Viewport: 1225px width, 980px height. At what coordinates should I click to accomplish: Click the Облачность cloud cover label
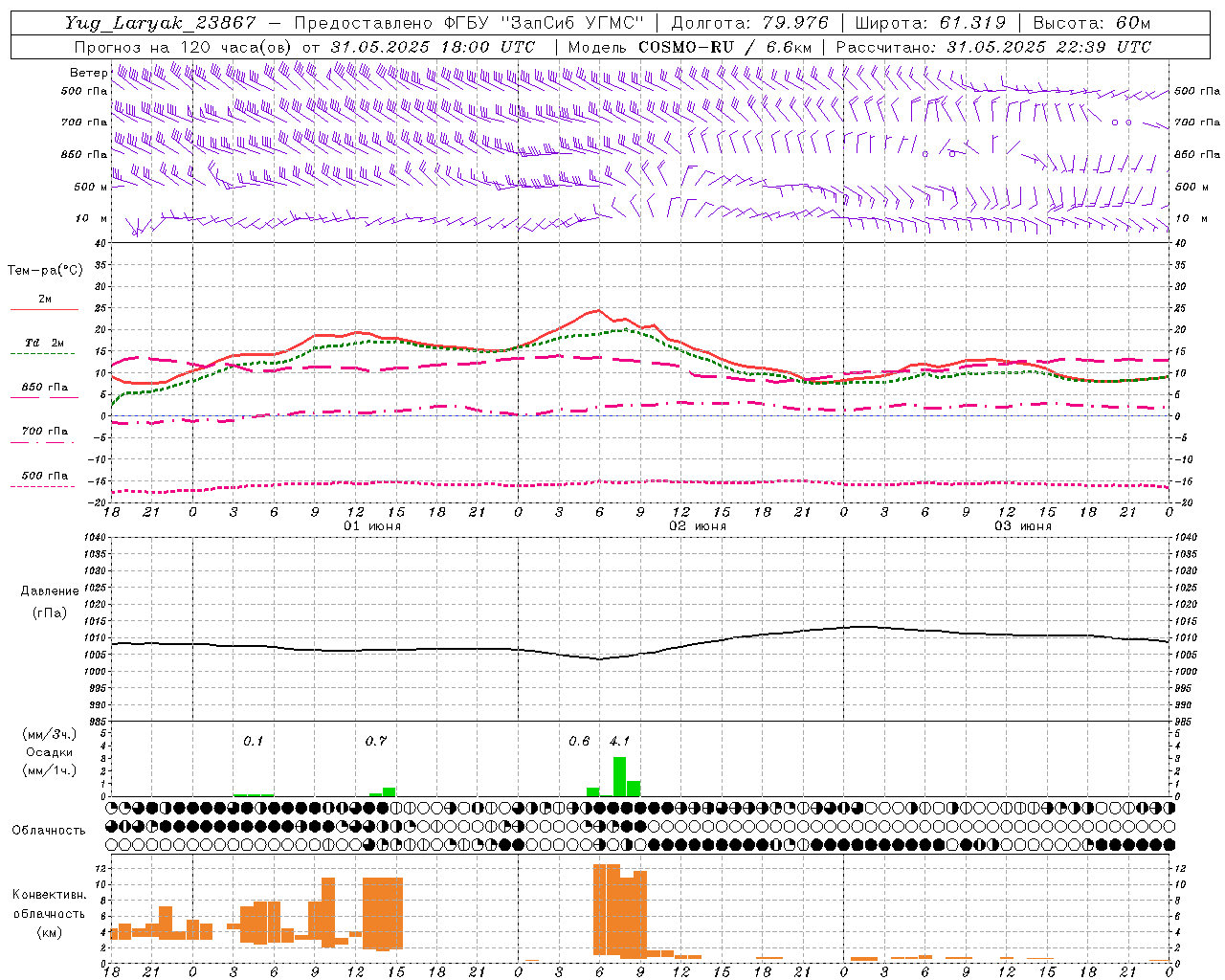click(x=49, y=830)
